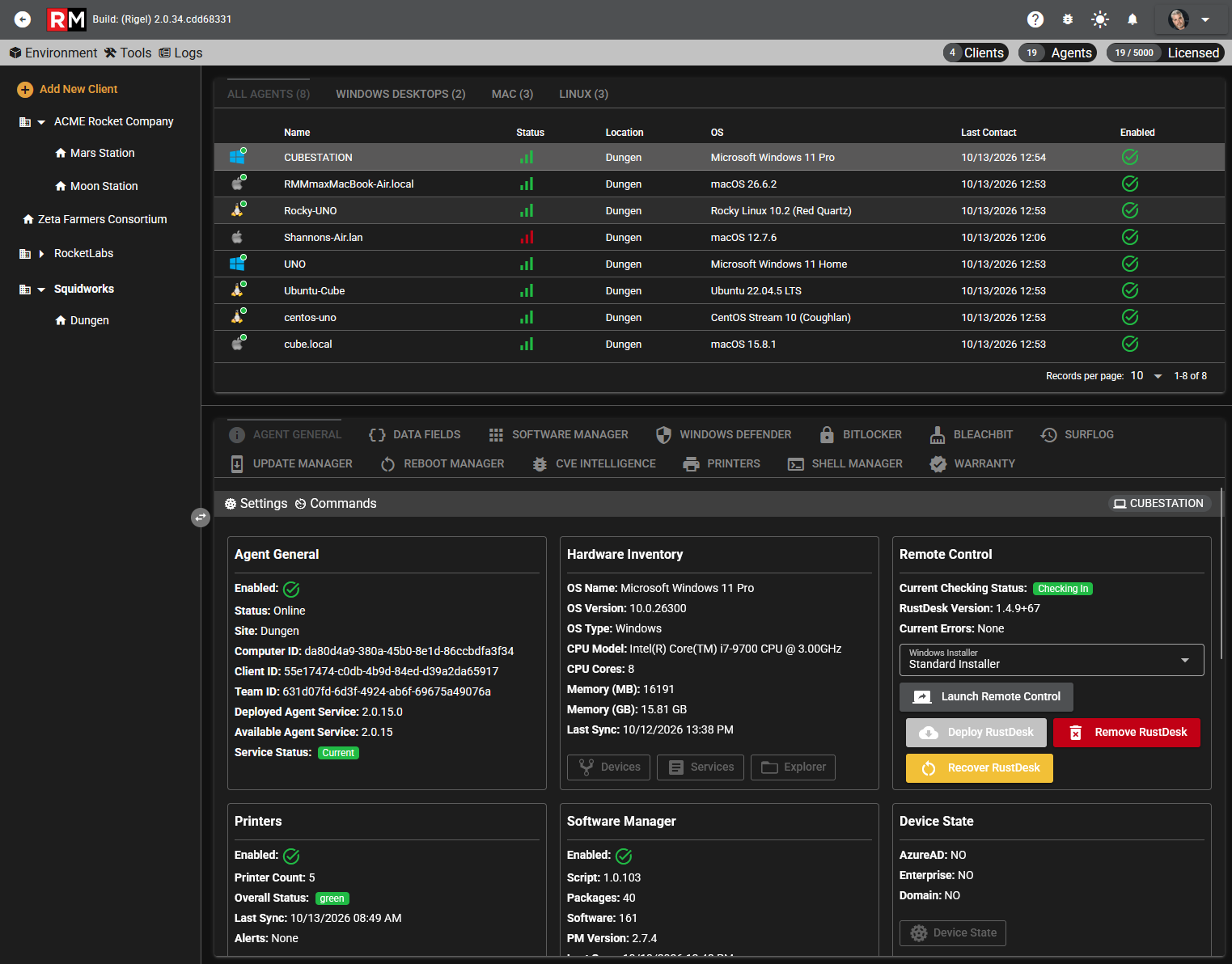
Task: Collapse ACME Rocket Company tree node
Action: 41,122
